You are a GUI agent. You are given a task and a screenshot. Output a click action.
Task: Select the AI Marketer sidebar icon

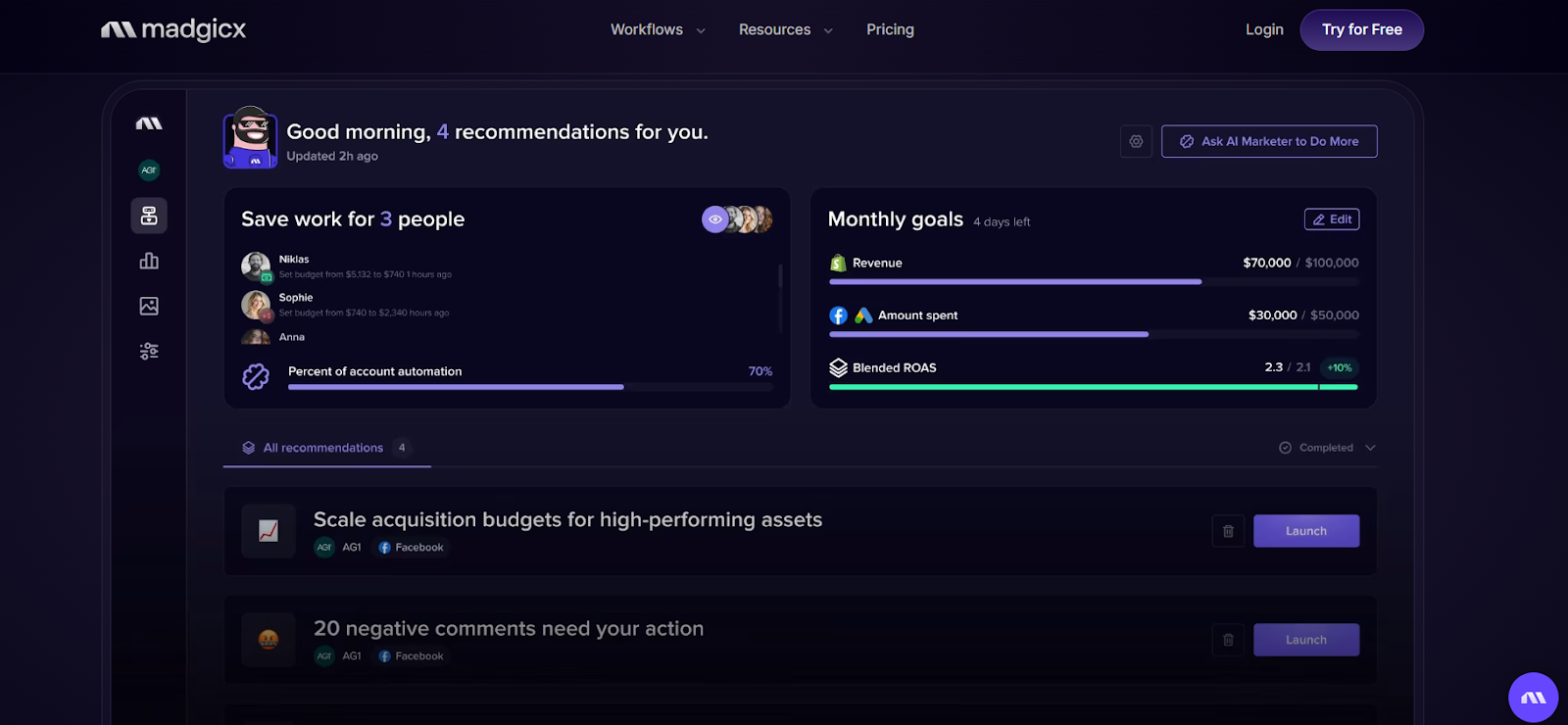[149, 216]
